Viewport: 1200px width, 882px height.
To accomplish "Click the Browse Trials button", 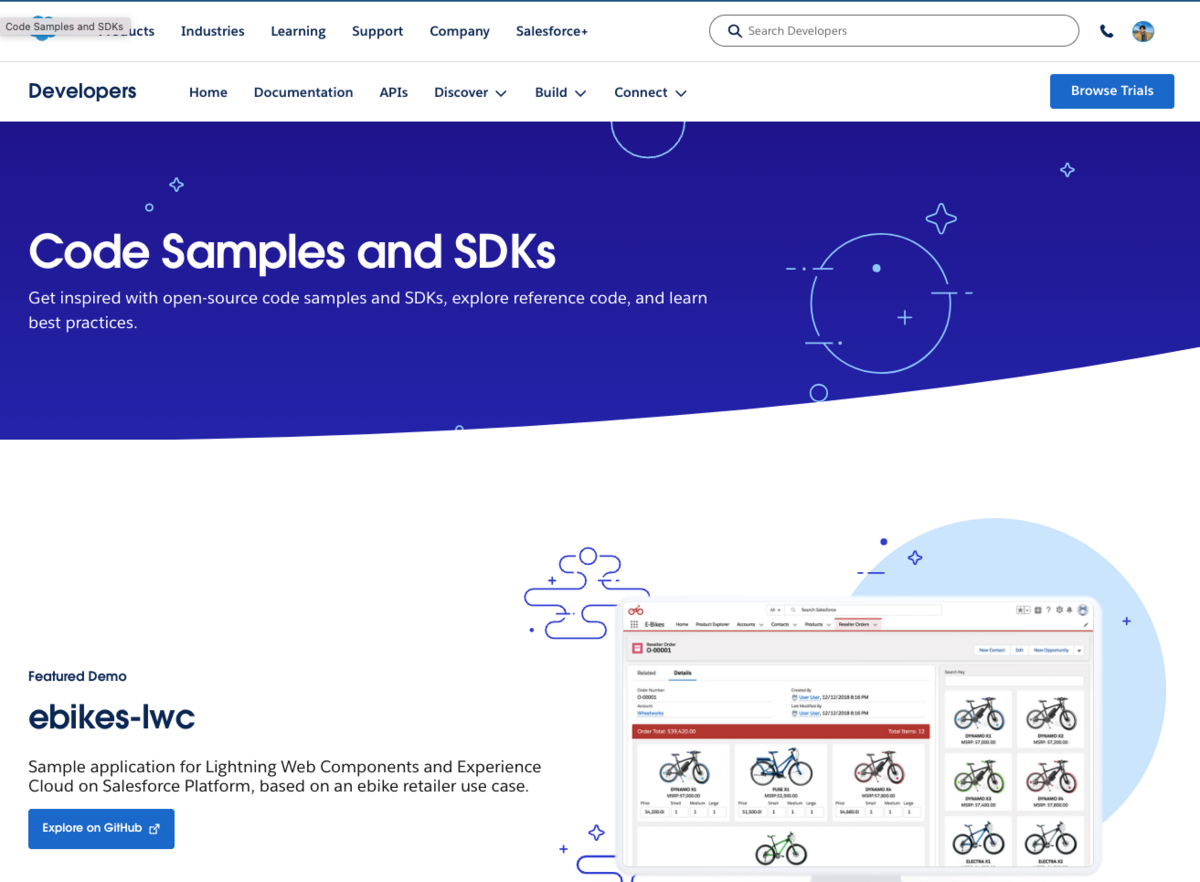I will pyautogui.click(x=1111, y=91).
